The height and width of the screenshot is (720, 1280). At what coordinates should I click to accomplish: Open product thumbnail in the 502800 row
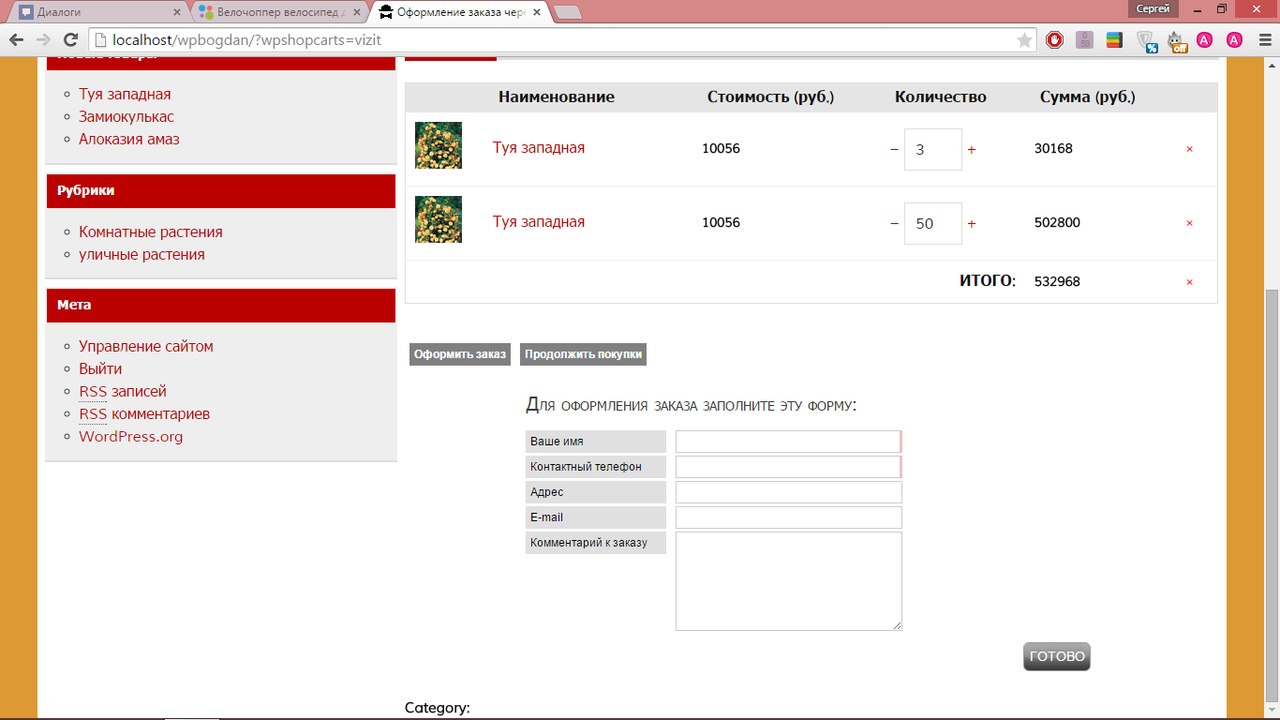tap(438, 219)
